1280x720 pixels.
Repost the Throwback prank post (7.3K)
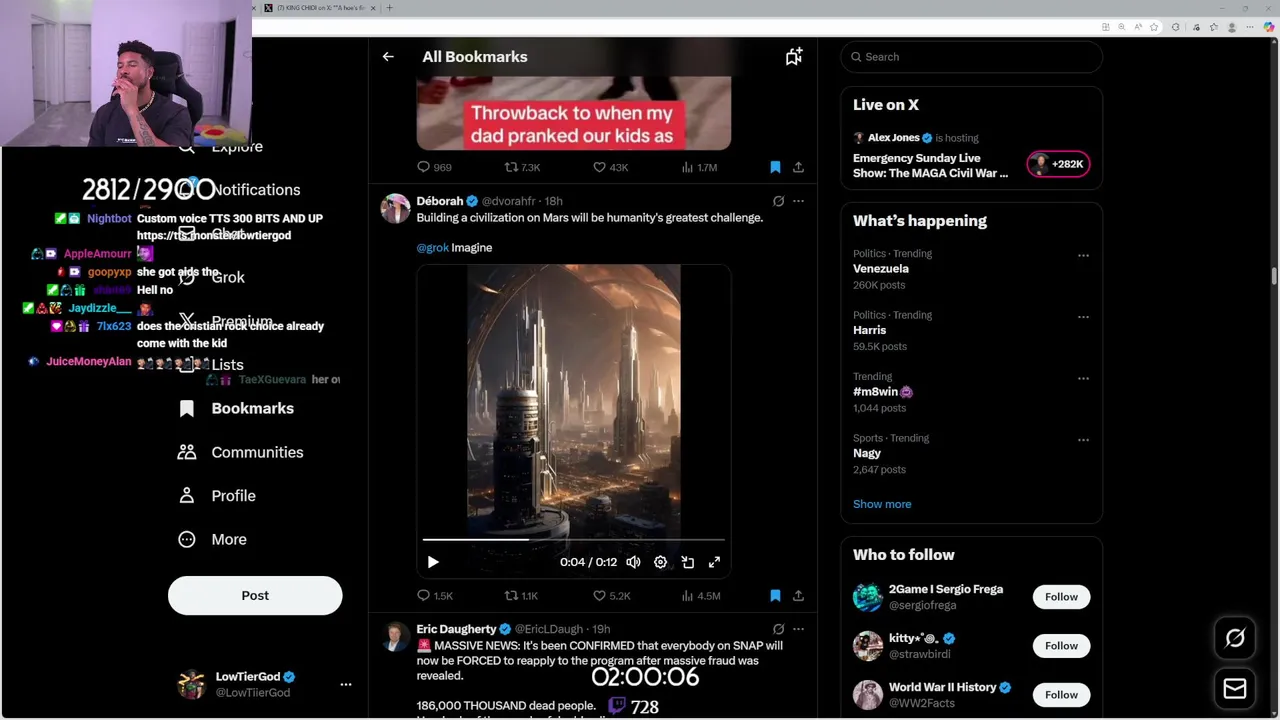(522, 167)
